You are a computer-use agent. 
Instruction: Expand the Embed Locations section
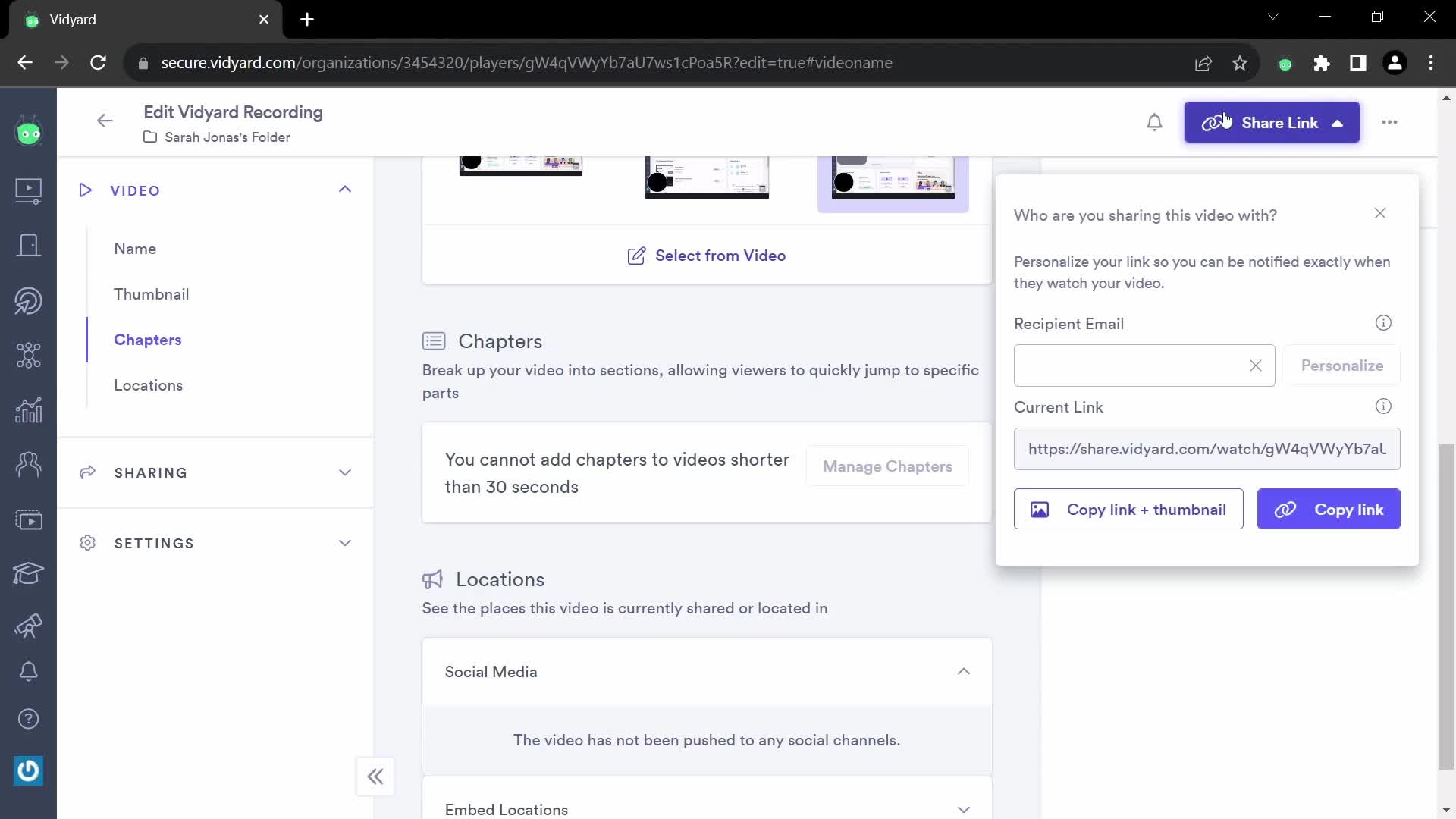coord(963,810)
